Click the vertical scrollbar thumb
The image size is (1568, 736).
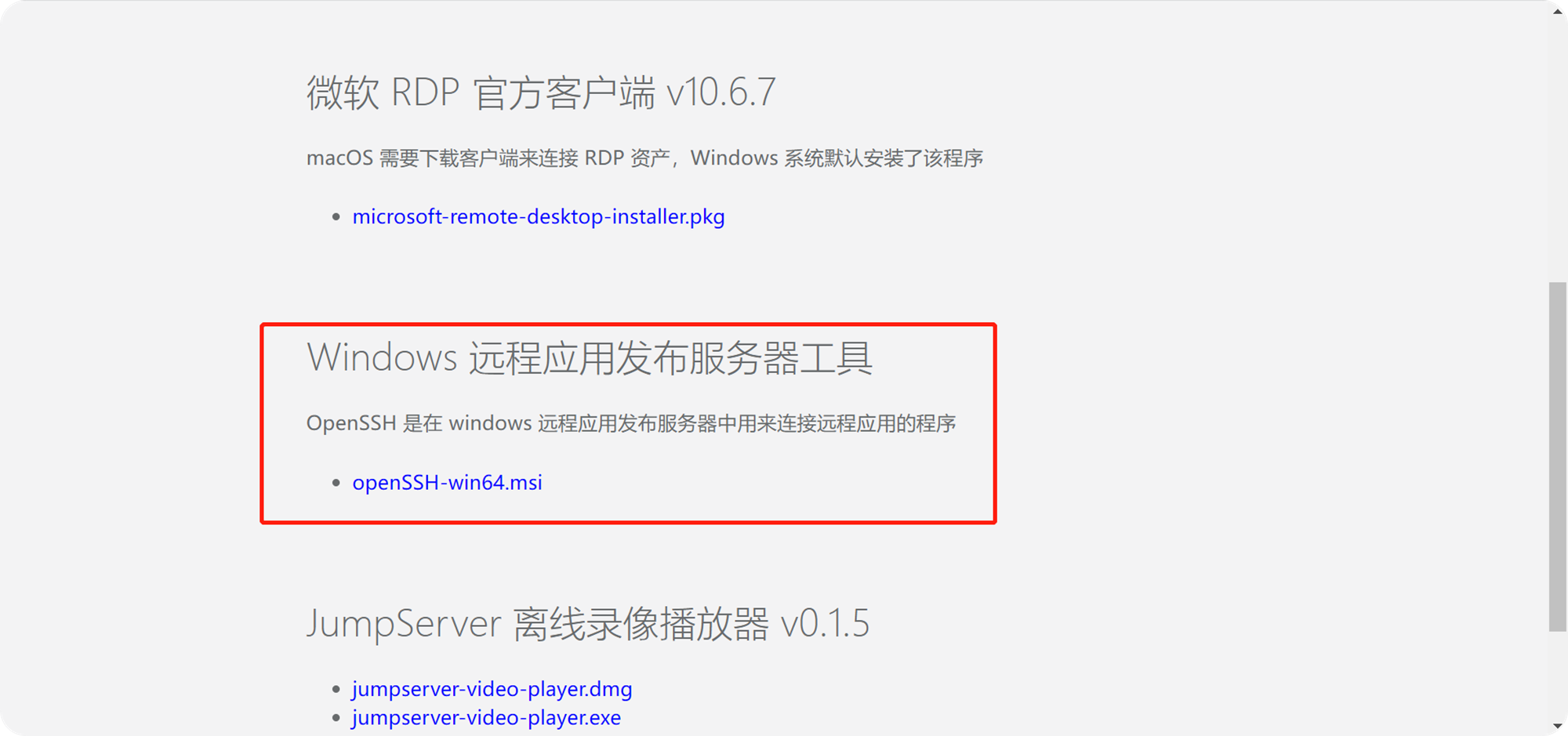pyautogui.click(x=1557, y=456)
